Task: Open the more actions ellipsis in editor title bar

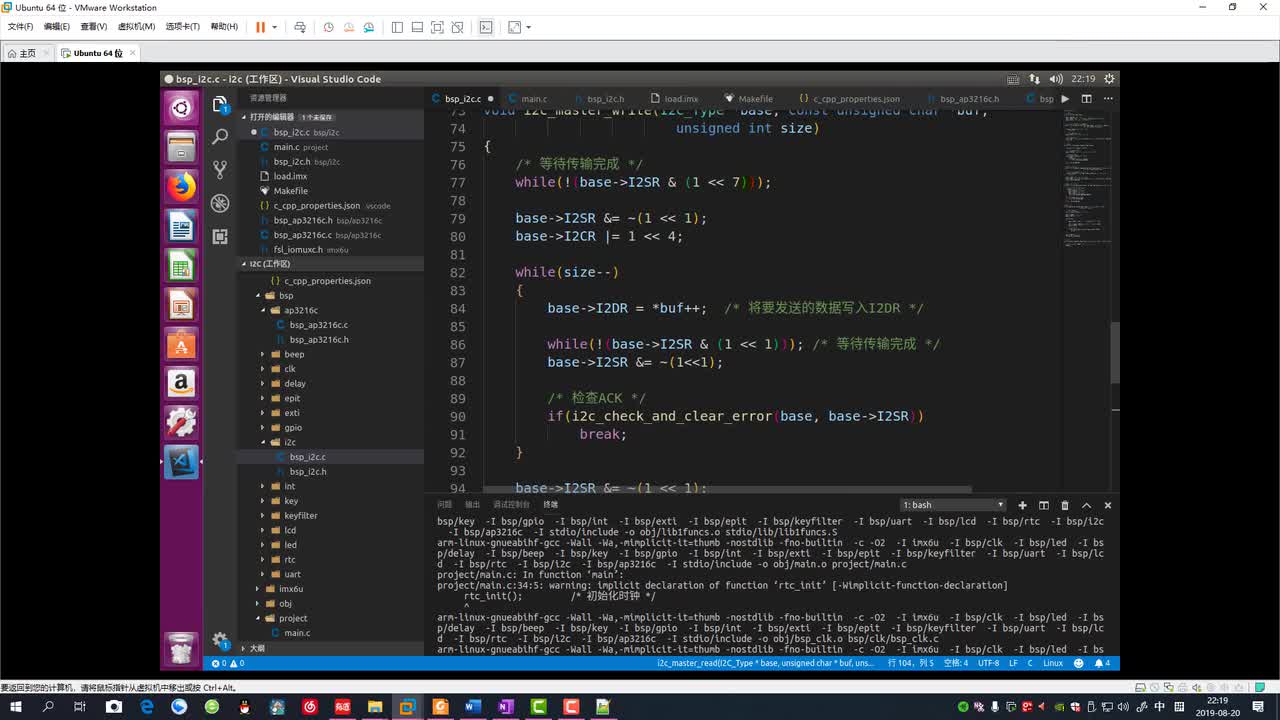Action: coord(1107,99)
